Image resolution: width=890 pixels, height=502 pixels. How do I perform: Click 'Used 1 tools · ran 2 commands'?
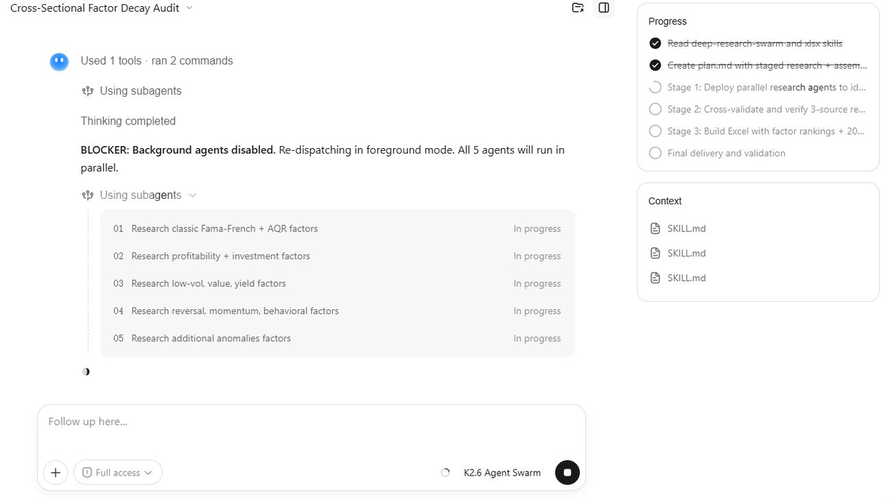coord(157,61)
